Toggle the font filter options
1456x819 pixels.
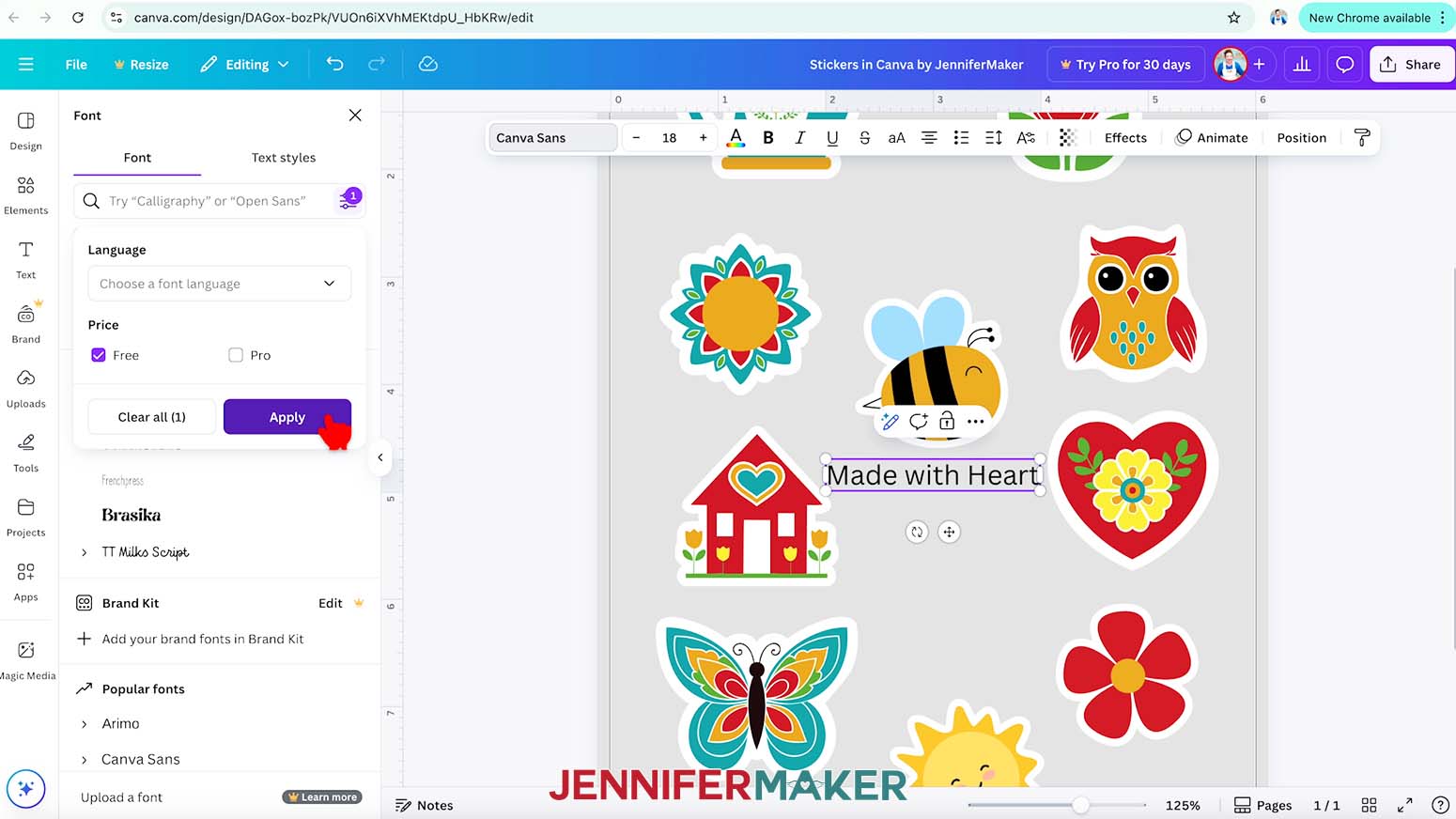click(349, 200)
